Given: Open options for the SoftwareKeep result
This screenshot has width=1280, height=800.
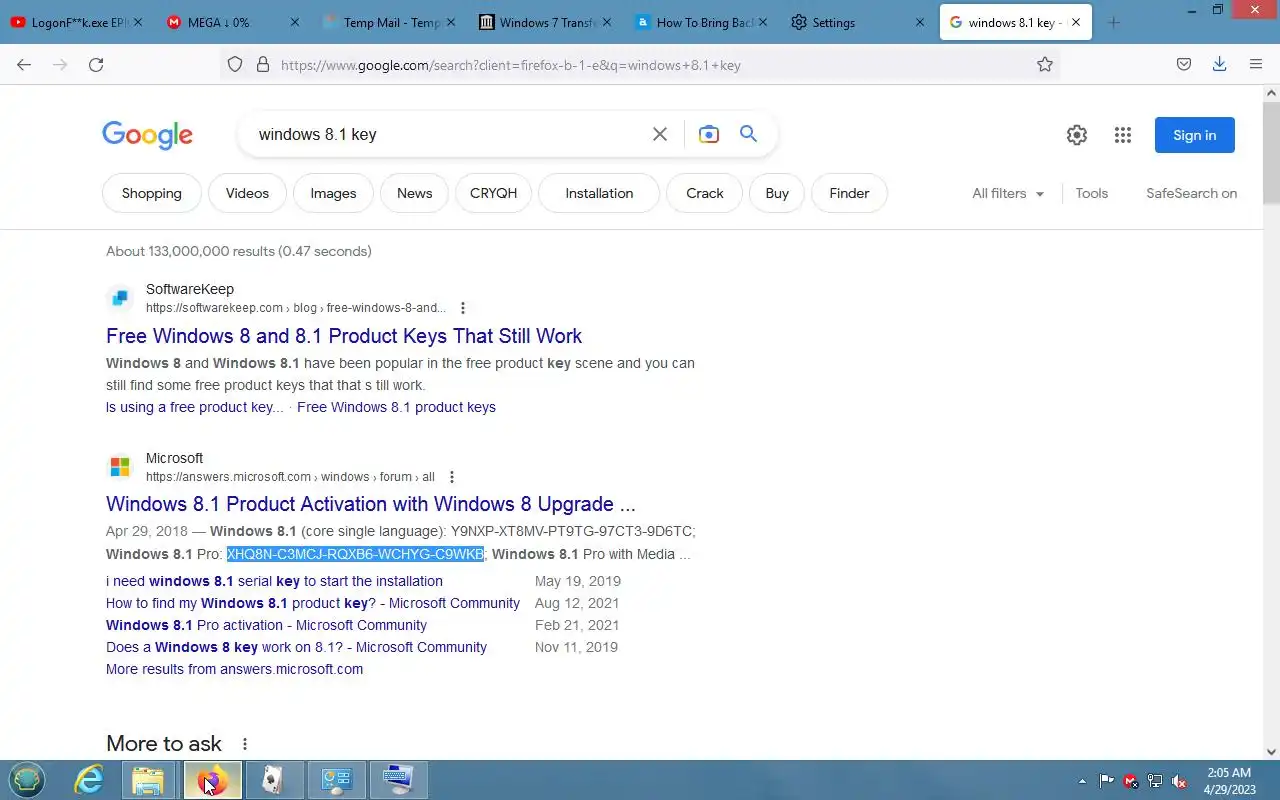Looking at the screenshot, I should pyautogui.click(x=463, y=308).
